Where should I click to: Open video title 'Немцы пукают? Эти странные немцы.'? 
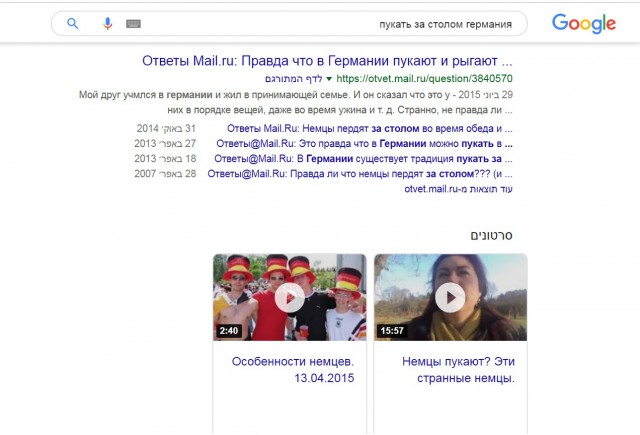[x=458, y=370]
